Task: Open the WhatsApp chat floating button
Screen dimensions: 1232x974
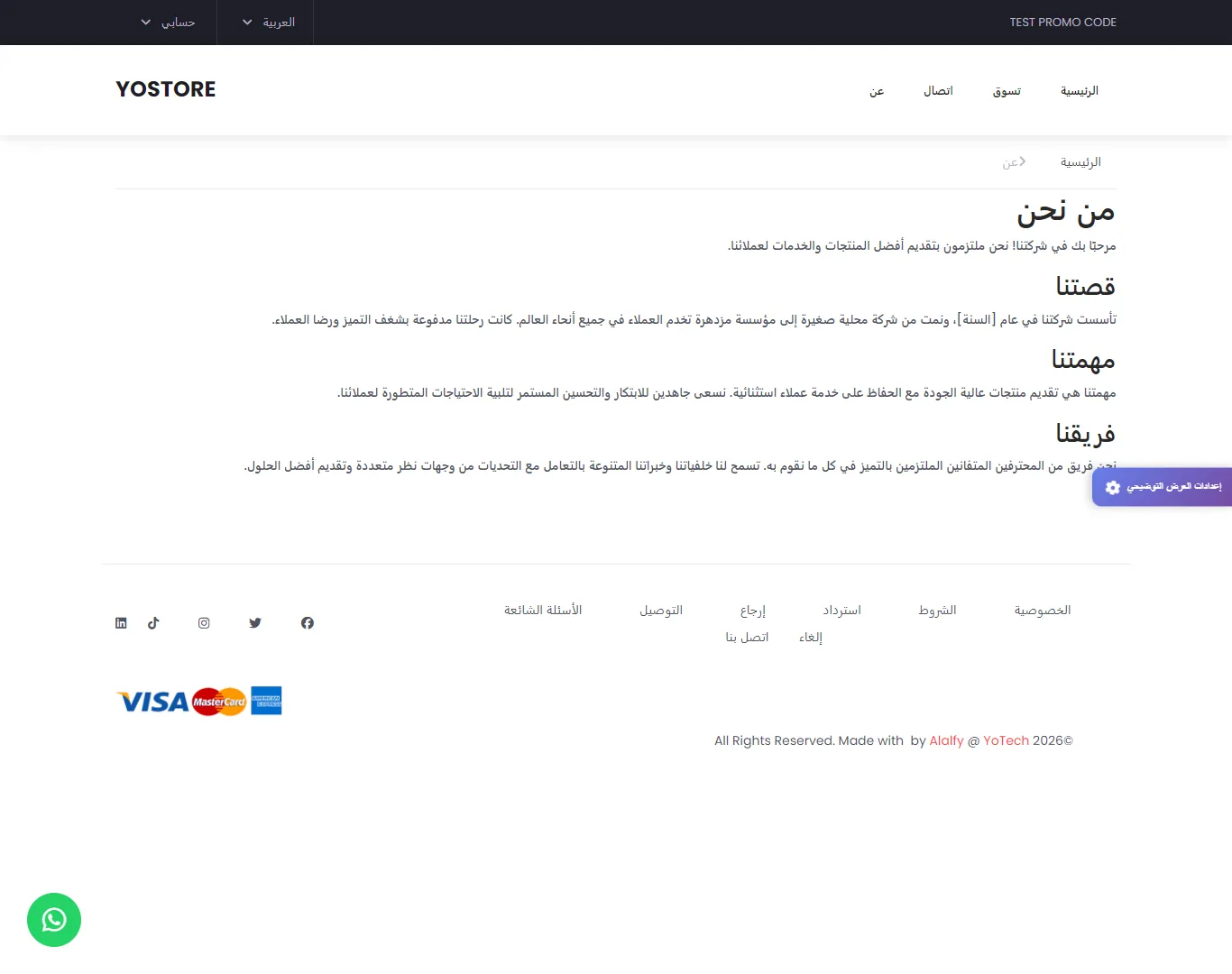Action: tap(54, 920)
